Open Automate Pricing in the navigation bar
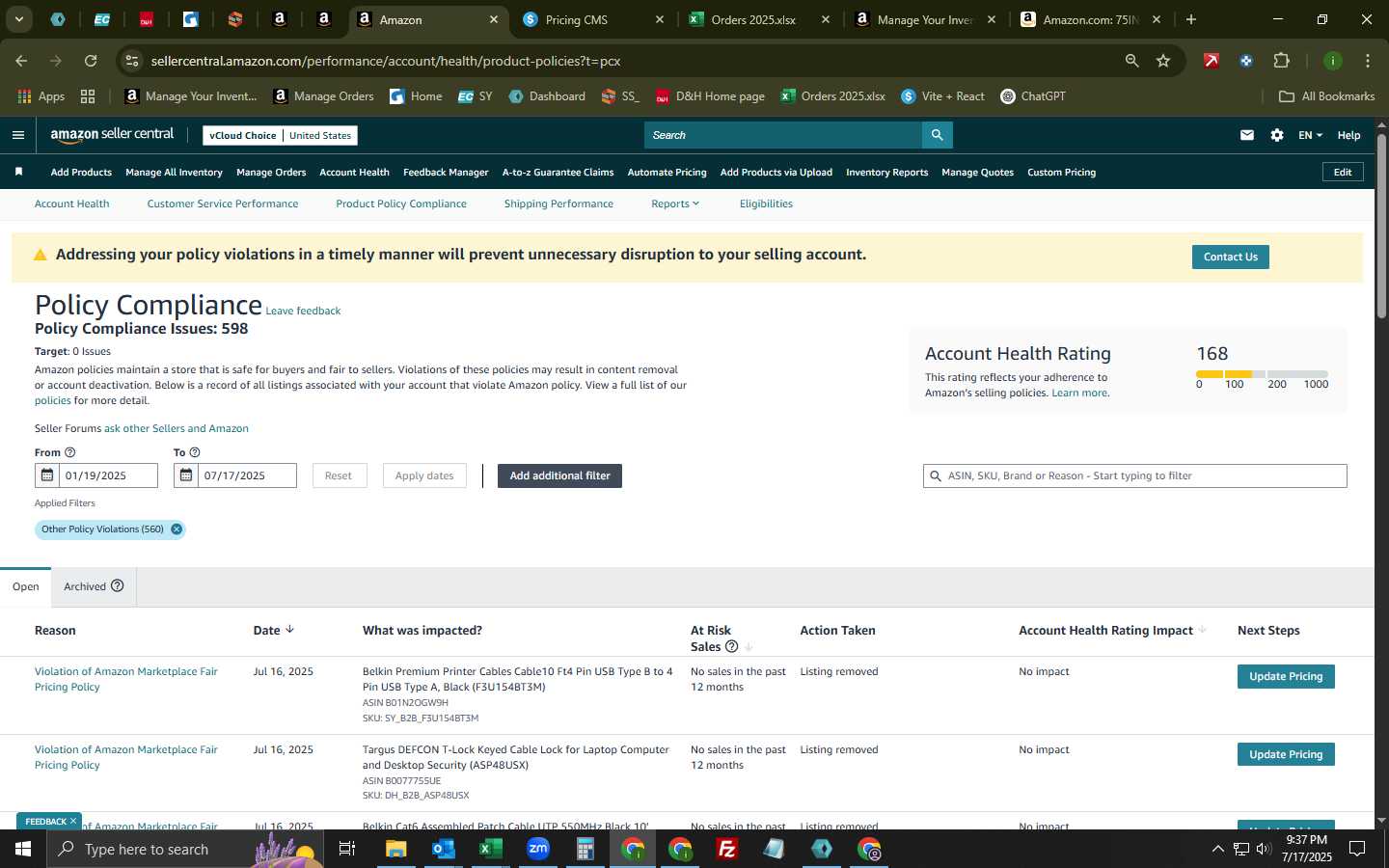This screenshot has width=1389, height=868. click(667, 172)
